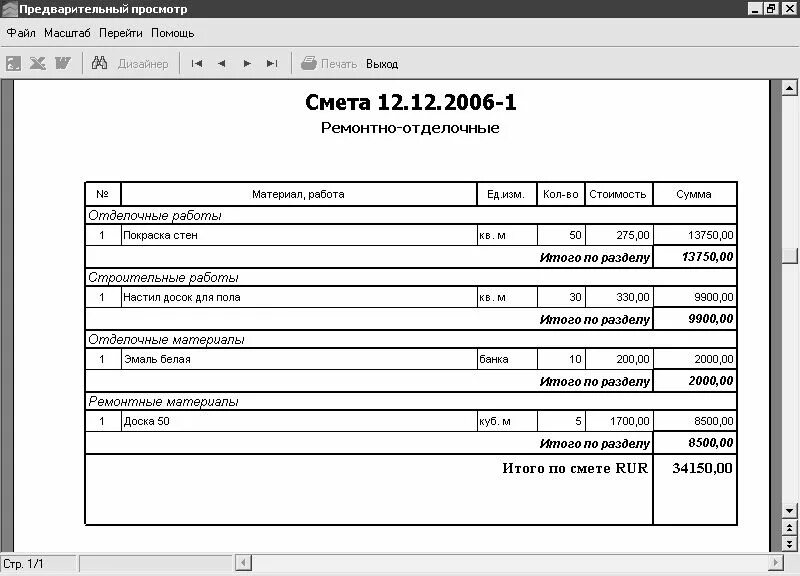
Task: Click horizontal scrollbar left arrow
Action: (243, 563)
